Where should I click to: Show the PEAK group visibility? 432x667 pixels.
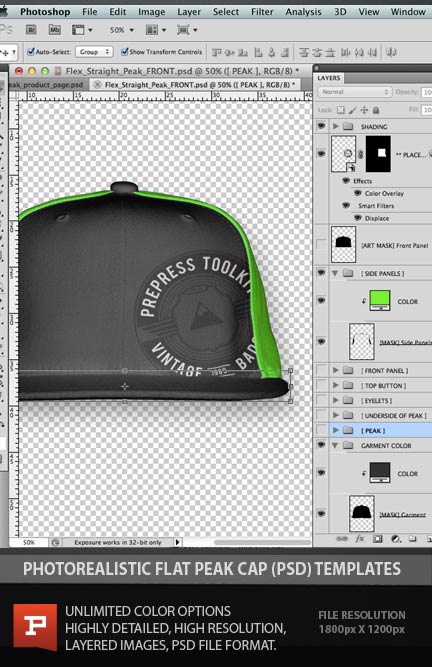point(321,430)
